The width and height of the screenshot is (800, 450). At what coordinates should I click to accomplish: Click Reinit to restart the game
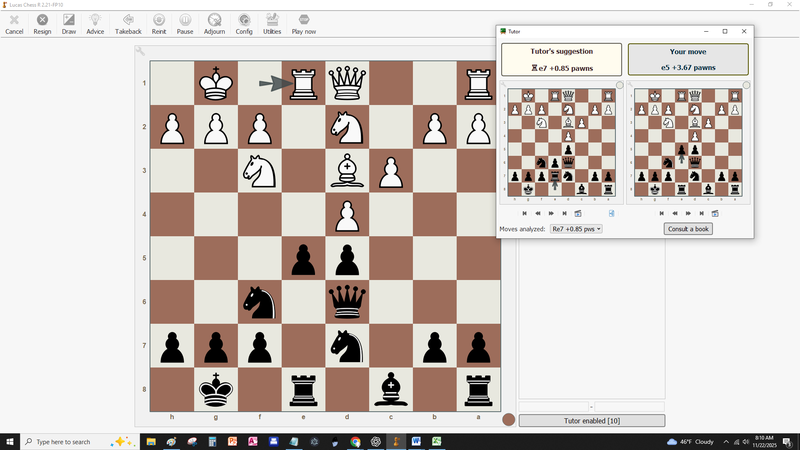159,24
